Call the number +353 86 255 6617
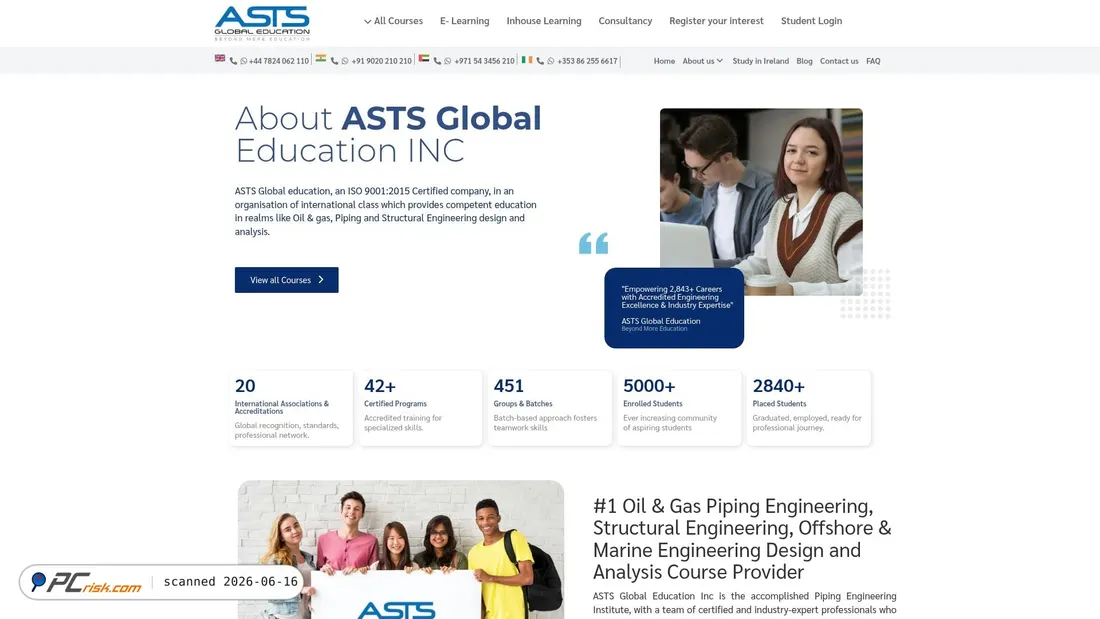 coord(587,61)
